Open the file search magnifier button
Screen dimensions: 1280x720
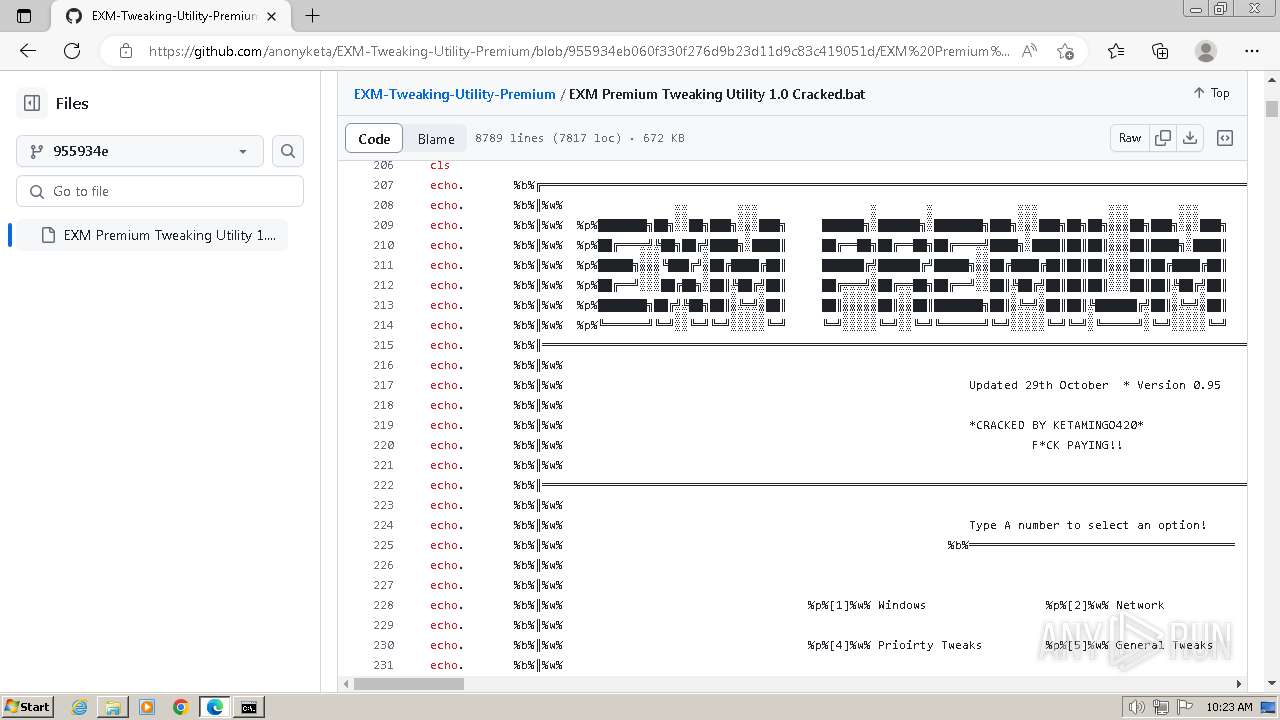click(x=288, y=151)
